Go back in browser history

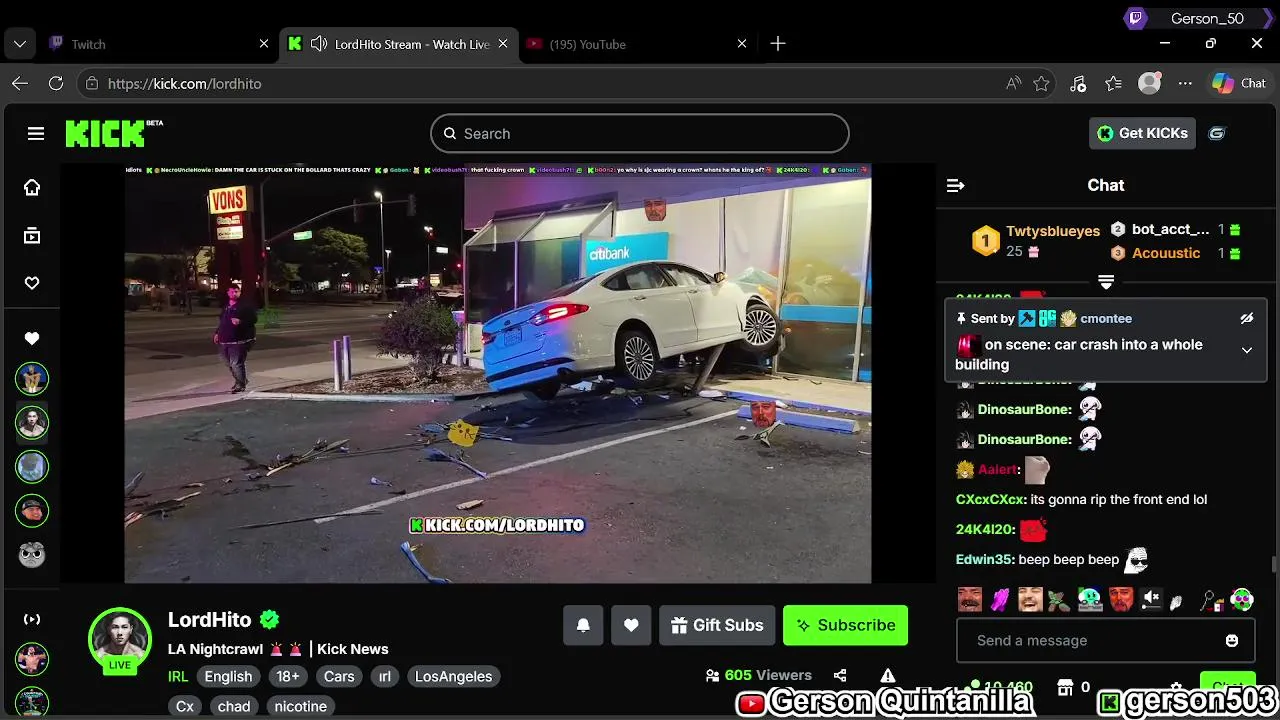20,84
